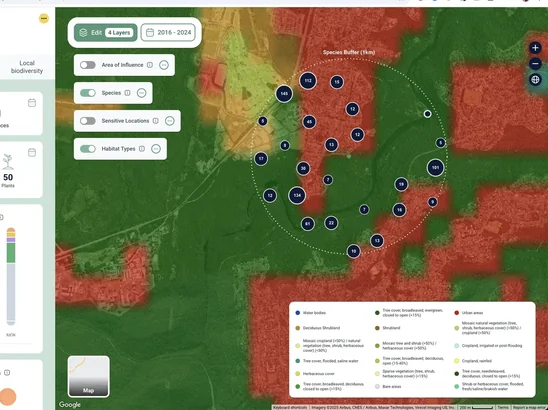Open Sensitive Locations ellipsis menu

pos(170,121)
